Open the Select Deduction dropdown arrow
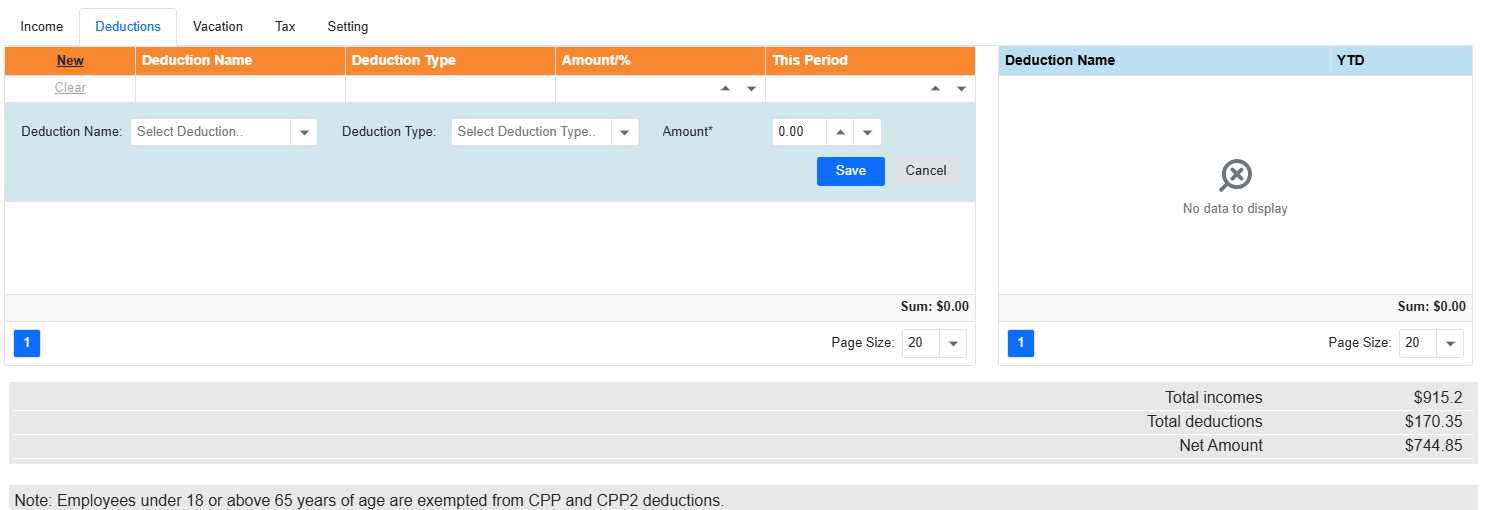The image size is (1486, 510). pos(304,132)
